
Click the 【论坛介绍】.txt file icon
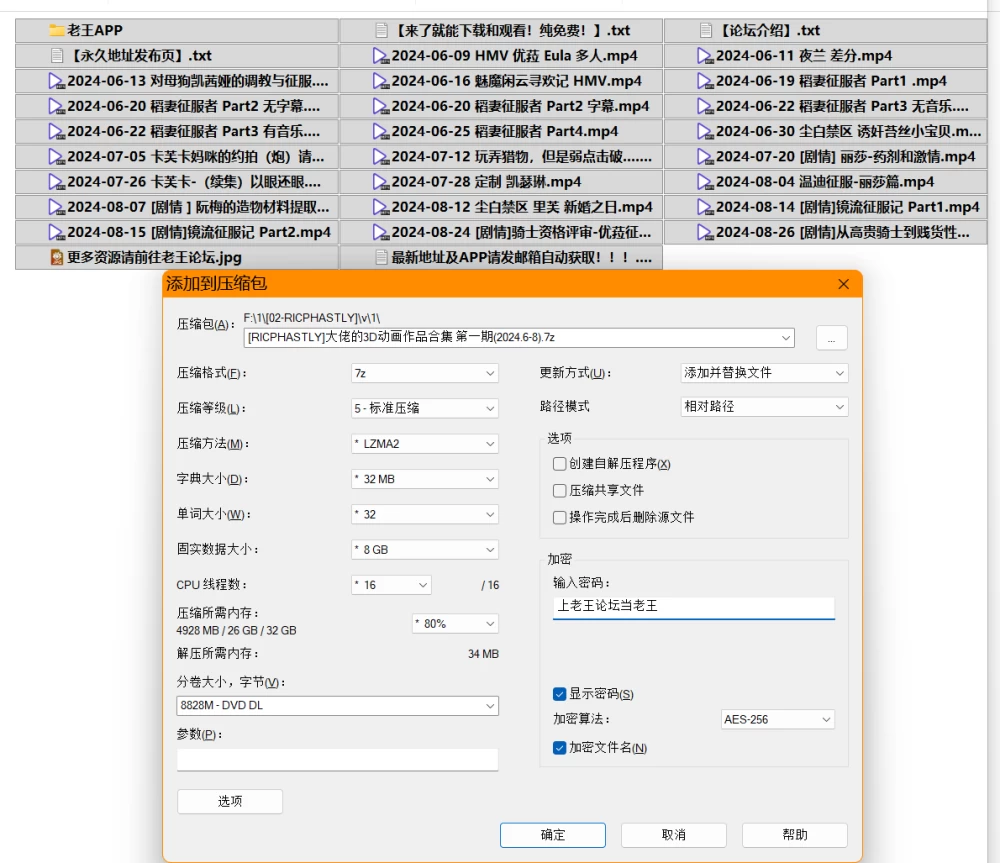tap(705, 30)
